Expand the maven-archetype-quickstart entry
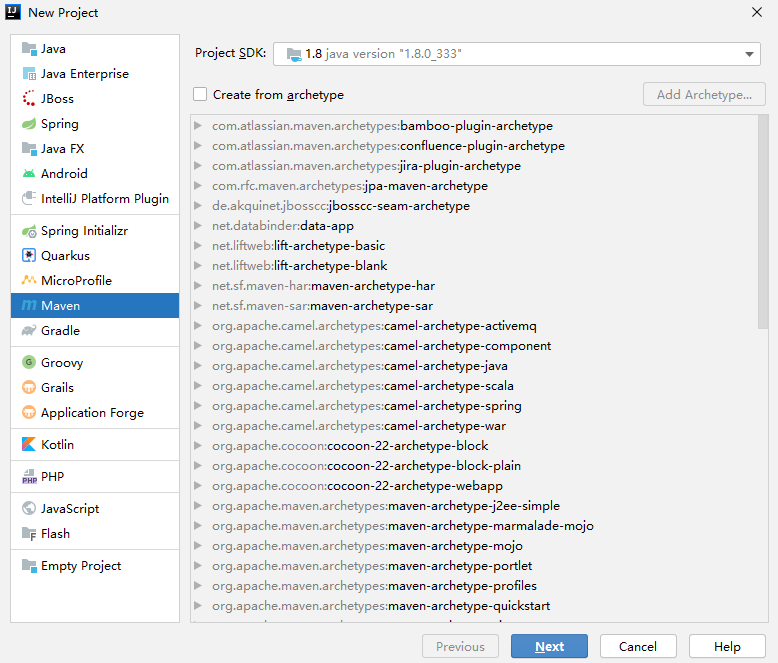778x663 pixels. click(199, 606)
